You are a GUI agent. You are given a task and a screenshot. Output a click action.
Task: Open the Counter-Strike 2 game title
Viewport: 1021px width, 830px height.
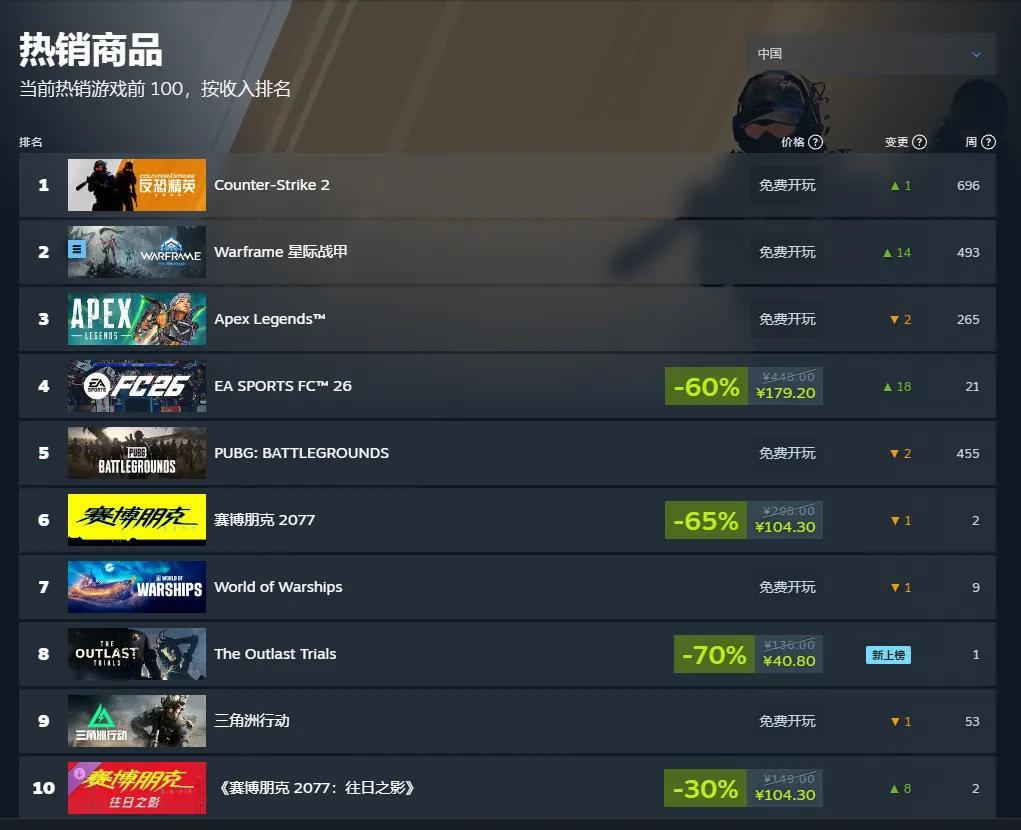click(272, 185)
